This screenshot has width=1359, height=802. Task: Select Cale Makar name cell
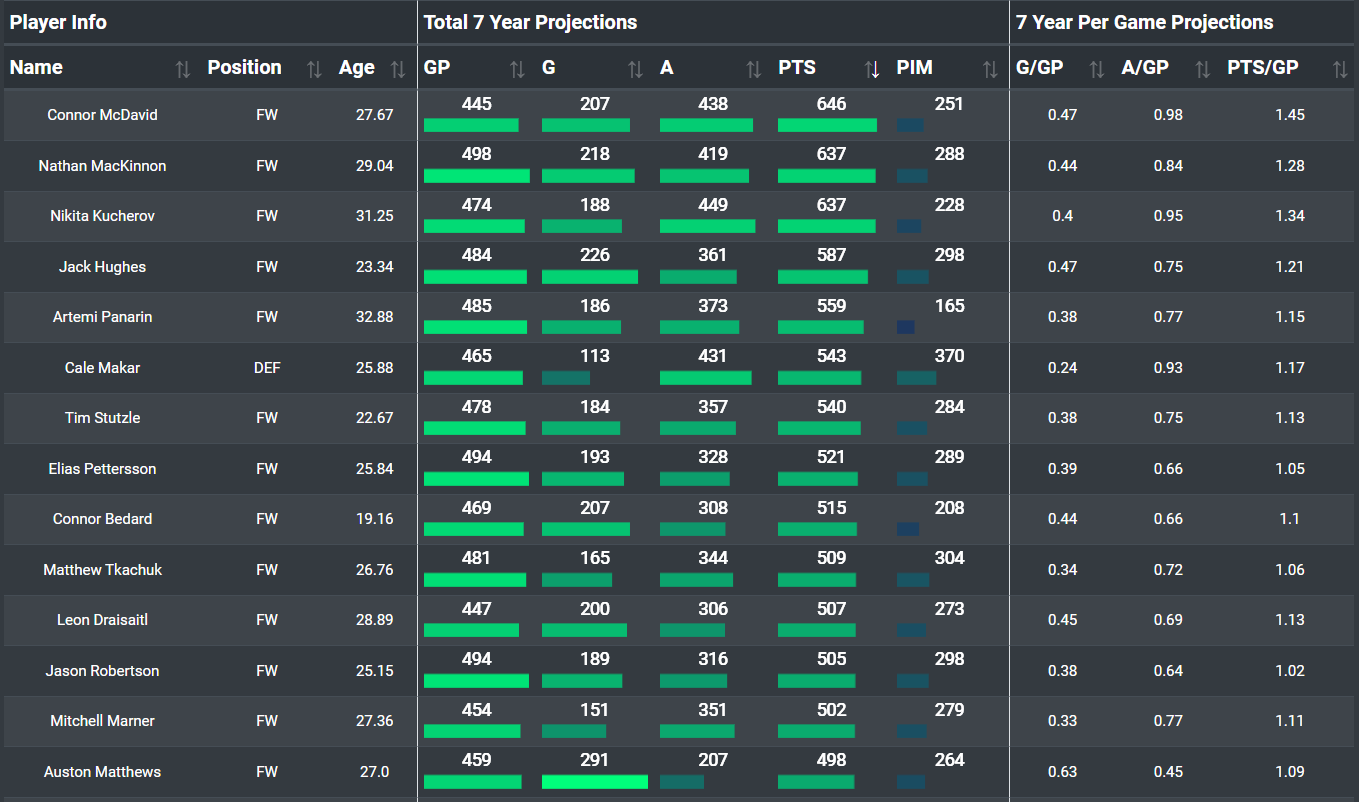tap(102, 368)
